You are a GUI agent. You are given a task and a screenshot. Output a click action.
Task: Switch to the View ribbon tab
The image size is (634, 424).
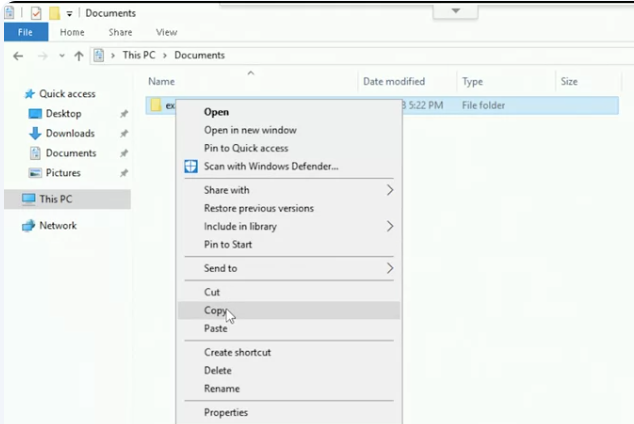click(167, 32)
